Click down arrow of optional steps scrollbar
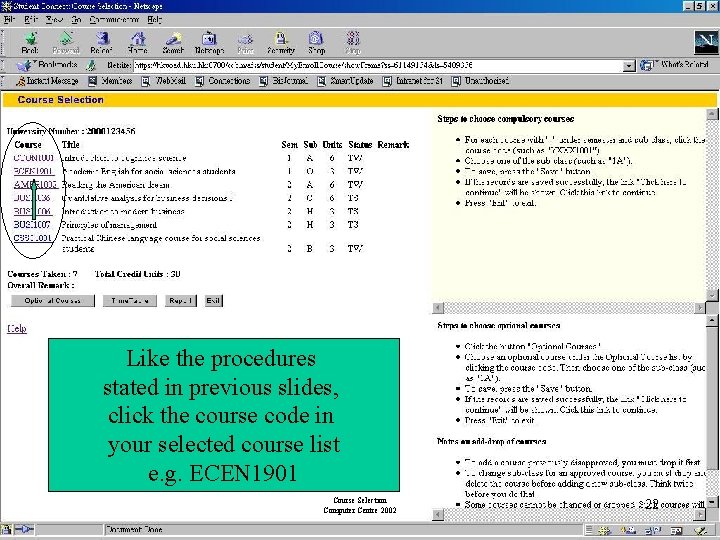 [x=711, y=501]
